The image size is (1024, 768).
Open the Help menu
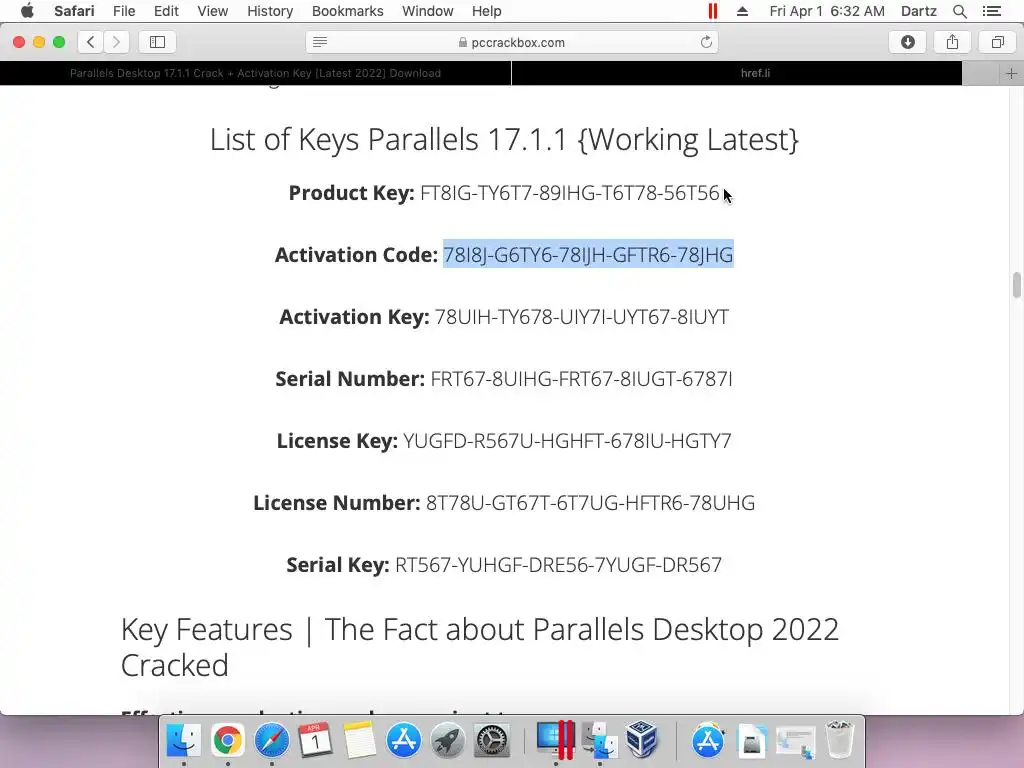click(x=487, y=11)
